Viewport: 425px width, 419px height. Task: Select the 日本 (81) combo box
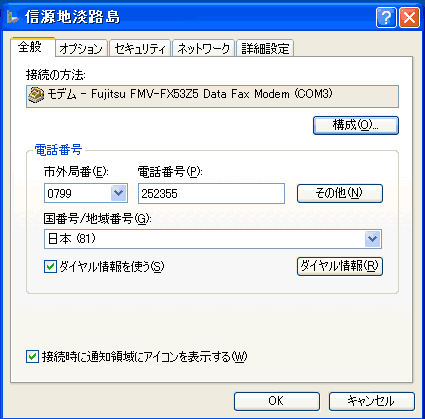coord(213,239)
